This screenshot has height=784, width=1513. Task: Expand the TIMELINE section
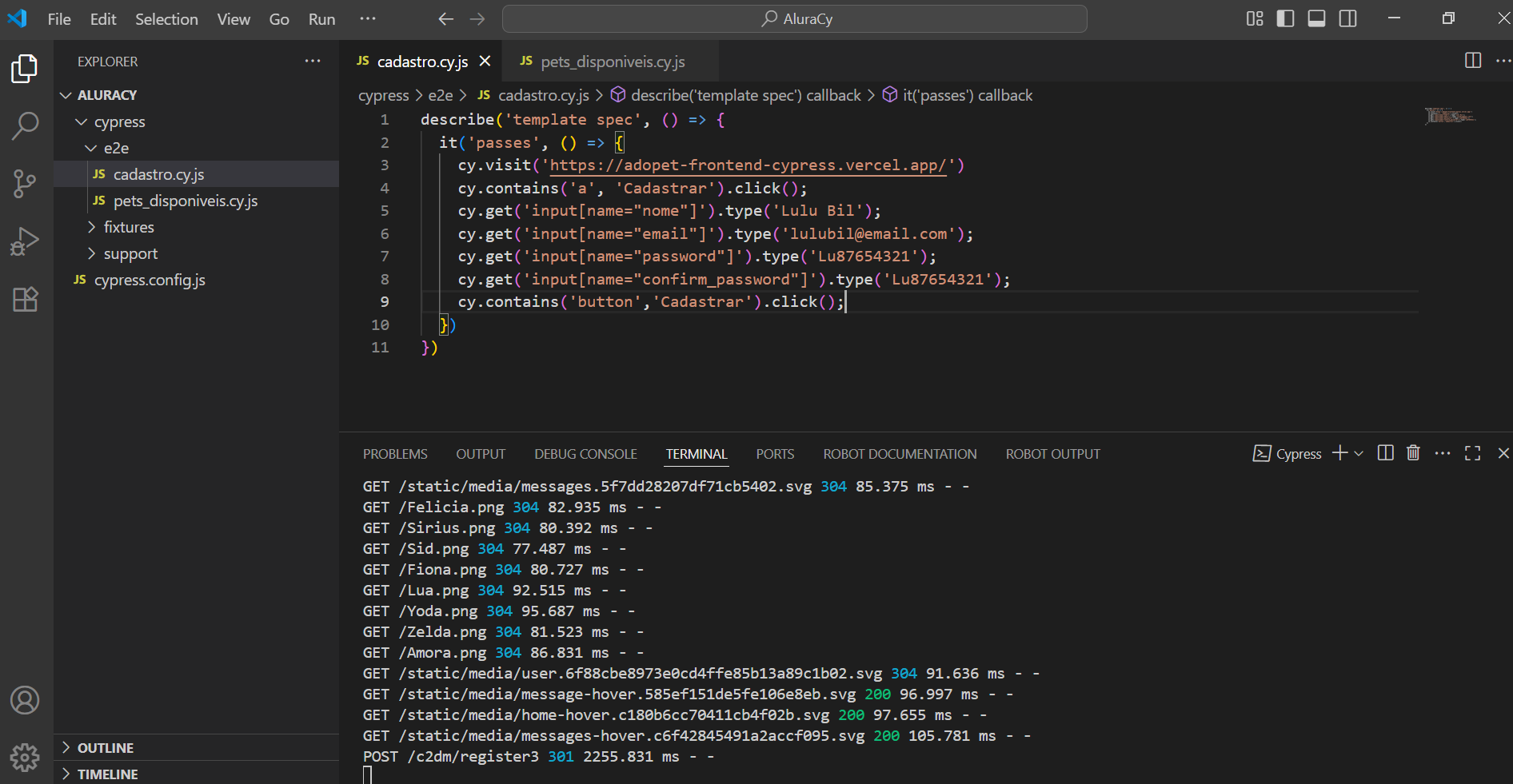[197, 774]
